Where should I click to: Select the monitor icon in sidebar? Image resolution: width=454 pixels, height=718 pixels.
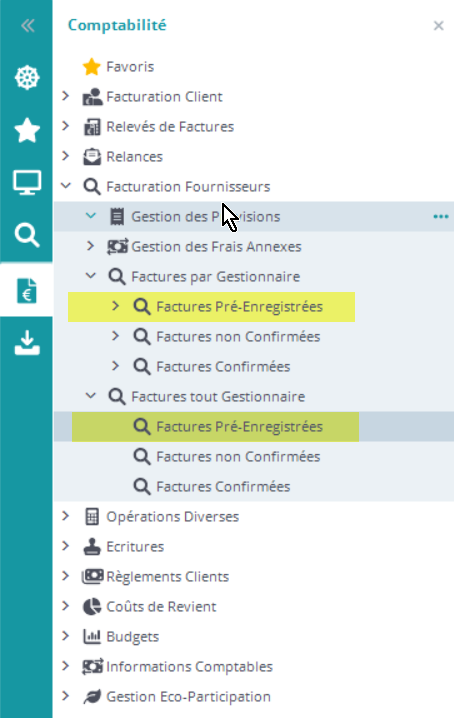(x=27, y=182)
